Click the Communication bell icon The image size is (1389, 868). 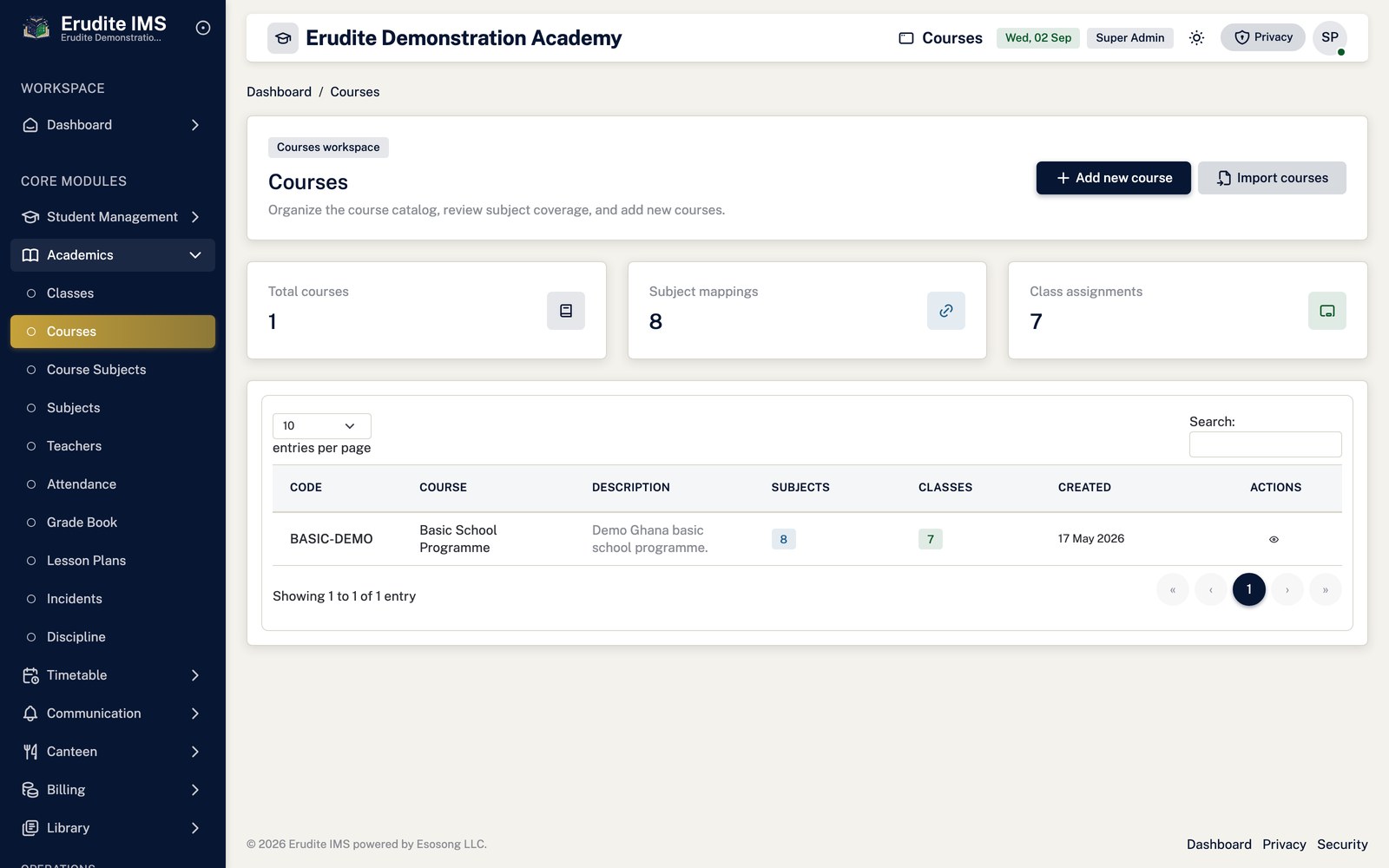coord(30,713)
